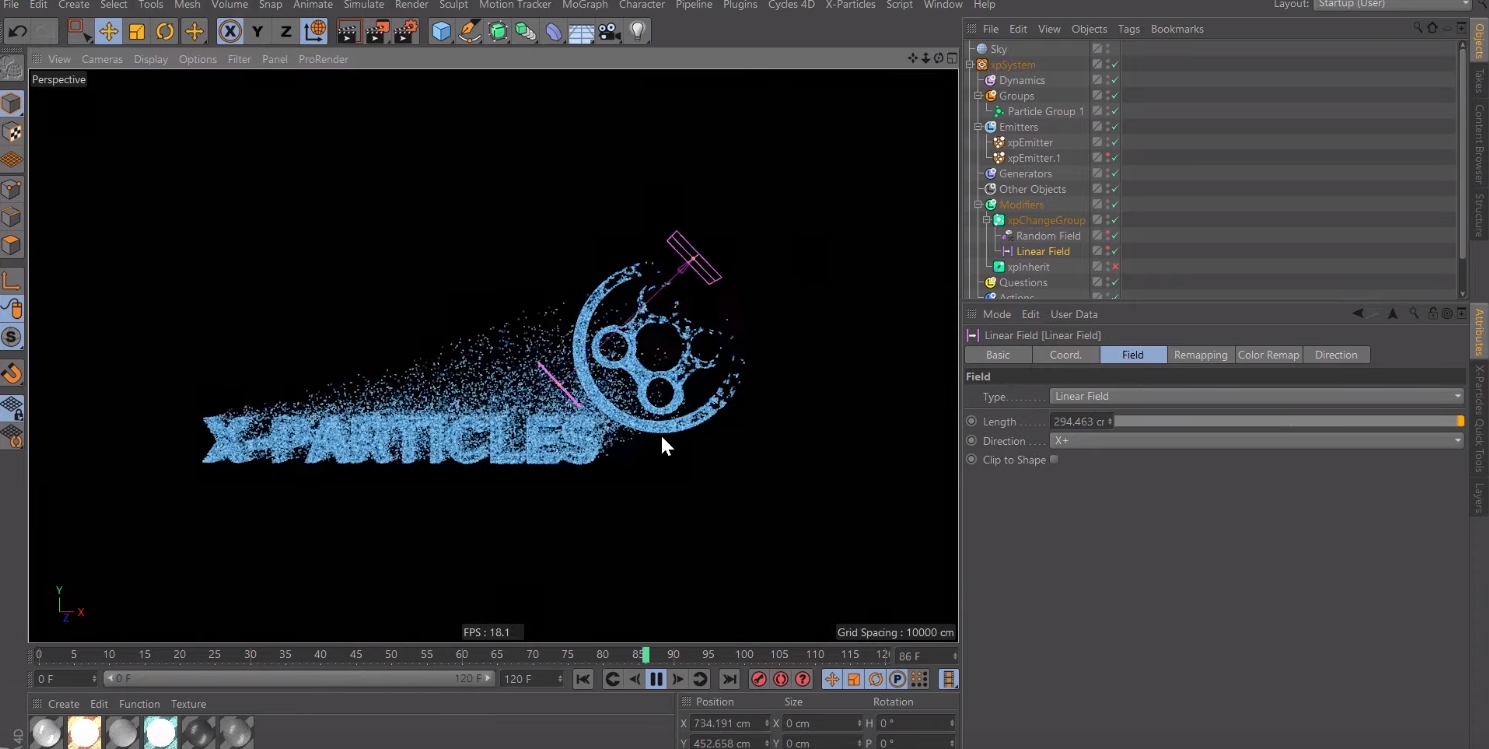Switch to the Color Remap tab
Image resolution: width=1489 pixels, height=749 pixels.
pyautogui.click(x=1268, y=355)
